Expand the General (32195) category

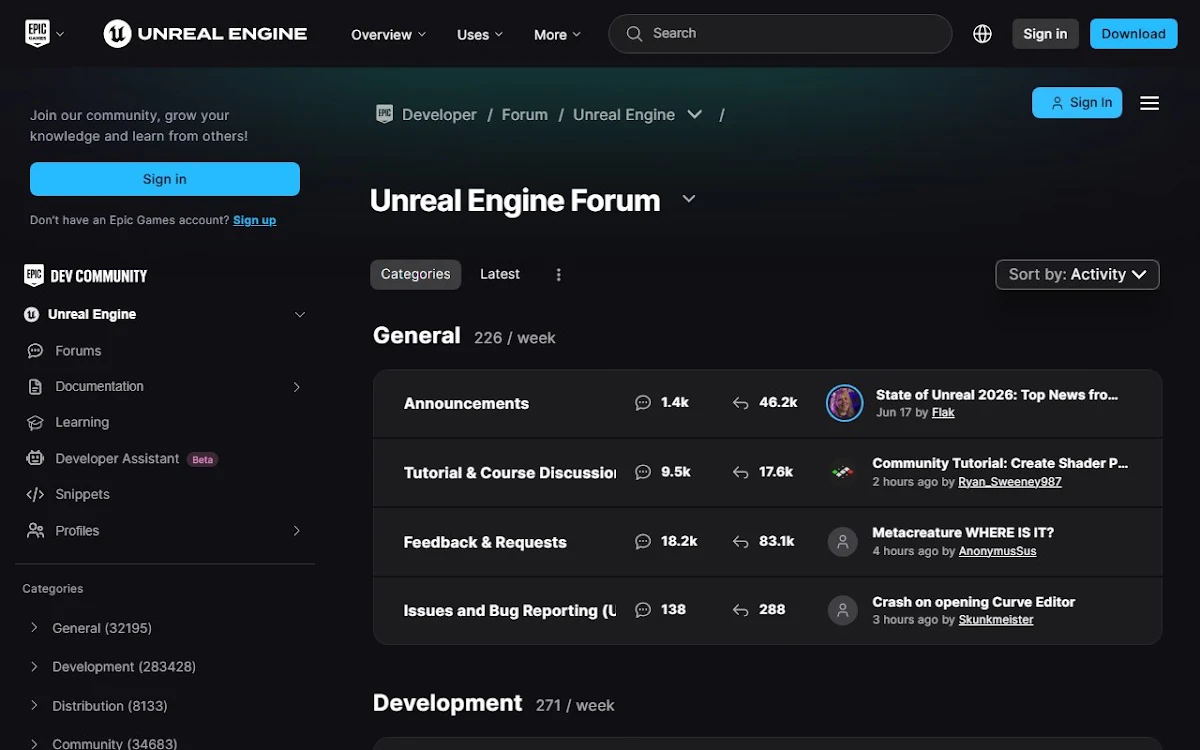pyautogui.click(x=34, y=628)
